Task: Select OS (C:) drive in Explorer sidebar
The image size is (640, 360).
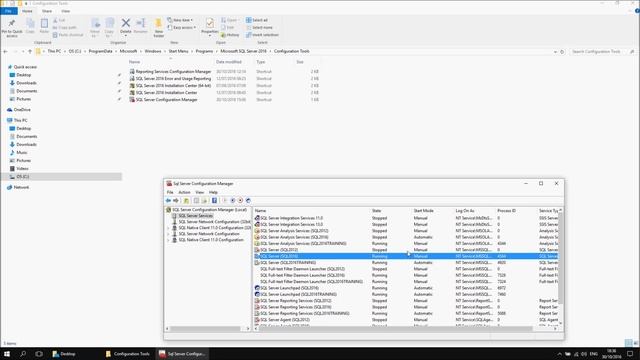Action: (61, 177)
